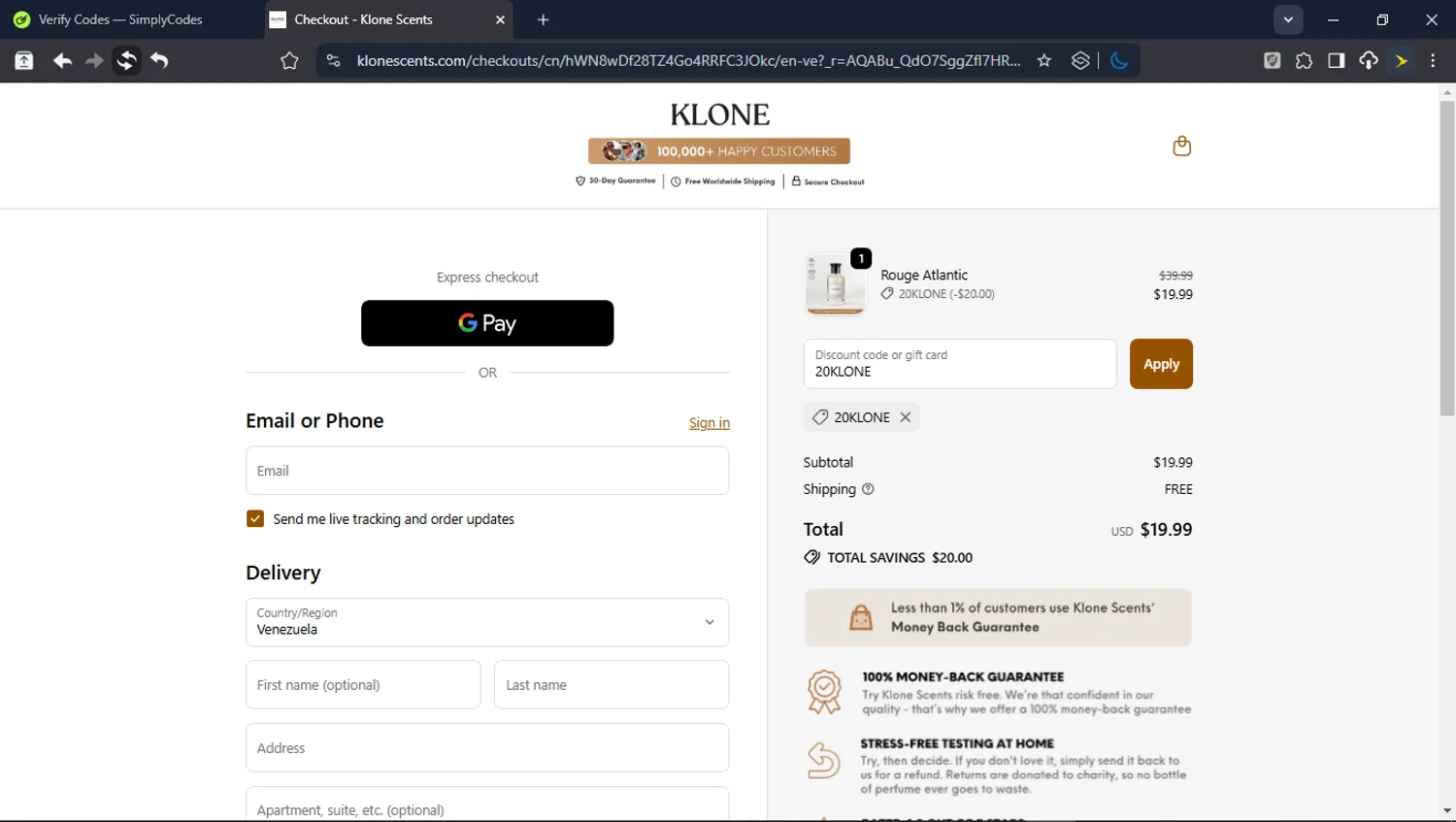The width and height of the screenshot is (1456, 822).
Task: Open the tab search dropdown arrow
Action: (1288, 19)
